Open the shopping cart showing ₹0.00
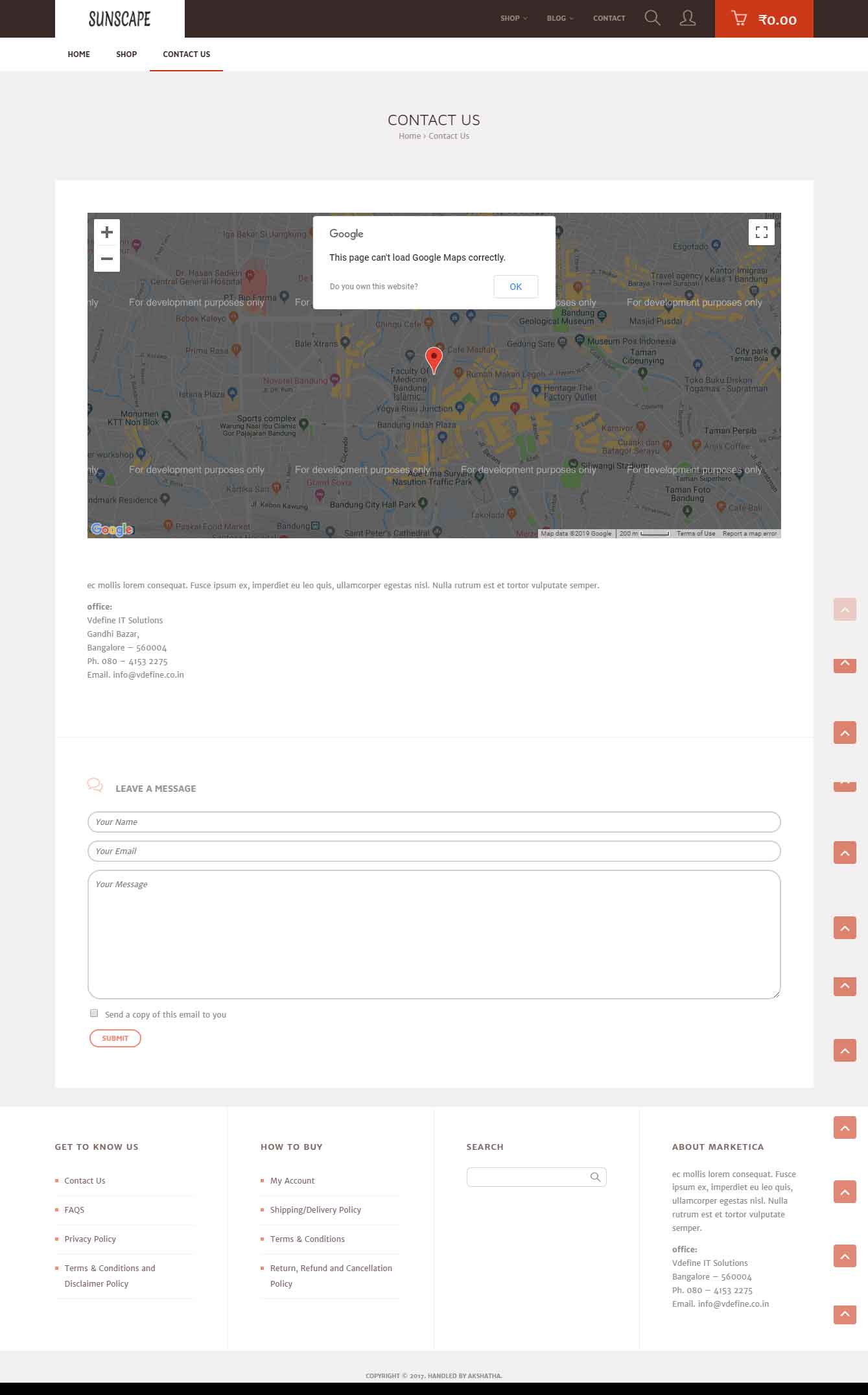The height and width of the screenshot is (1395, 868). (763, 19)
